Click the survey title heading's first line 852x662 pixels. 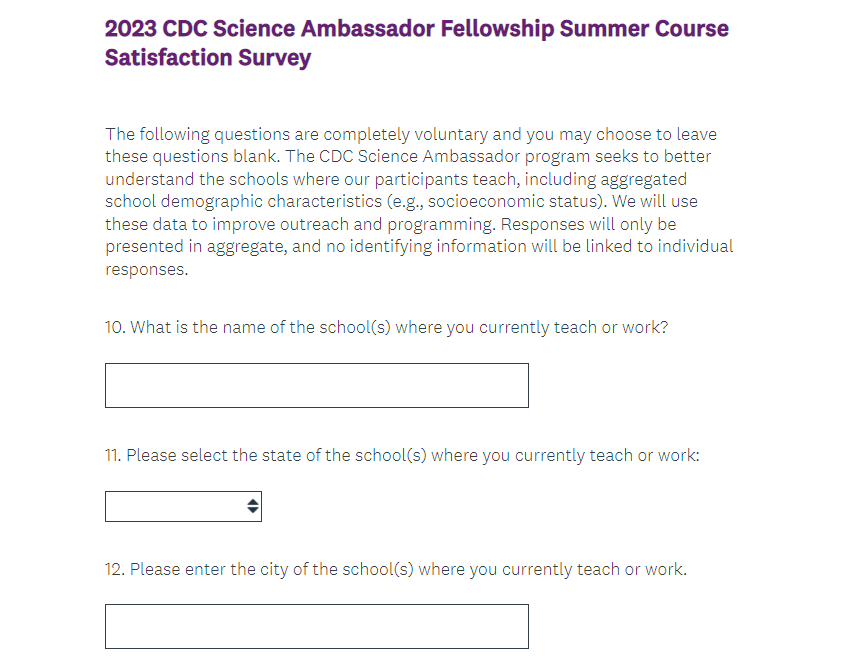pos(416,28)
